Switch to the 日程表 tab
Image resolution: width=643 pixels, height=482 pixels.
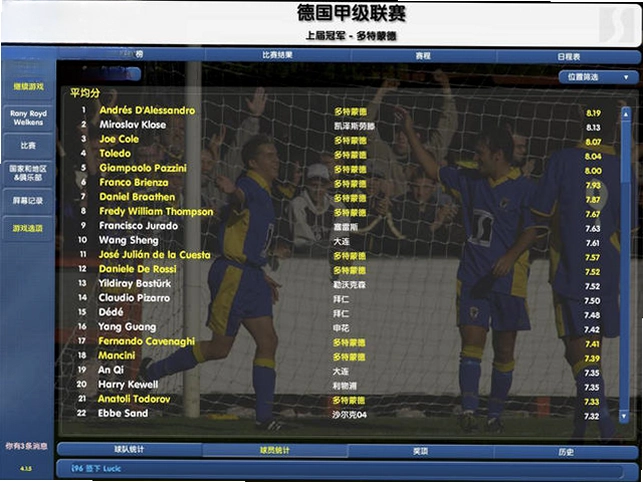pos(568,57)
